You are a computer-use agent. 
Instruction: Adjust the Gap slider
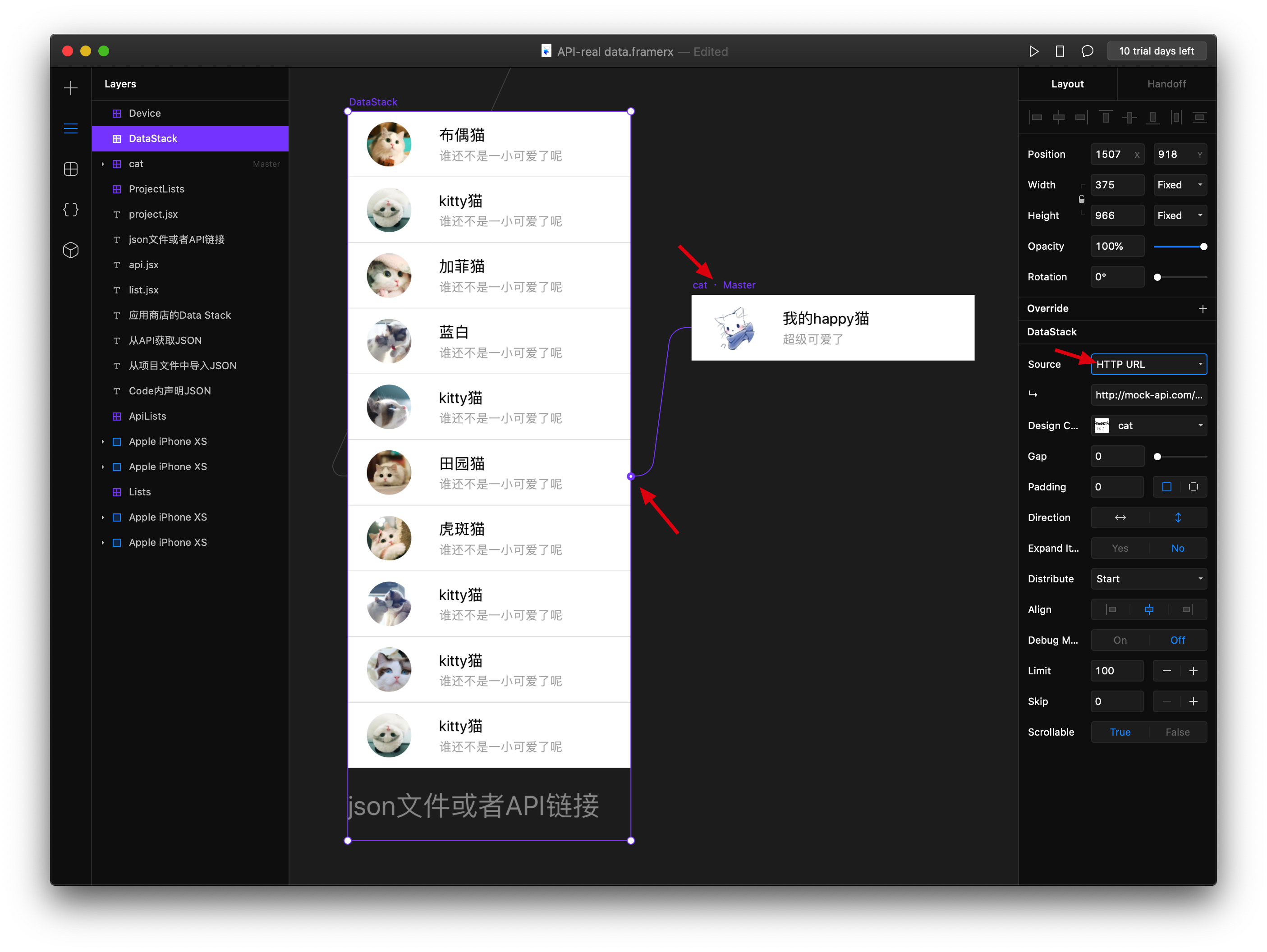[1180, 456]
